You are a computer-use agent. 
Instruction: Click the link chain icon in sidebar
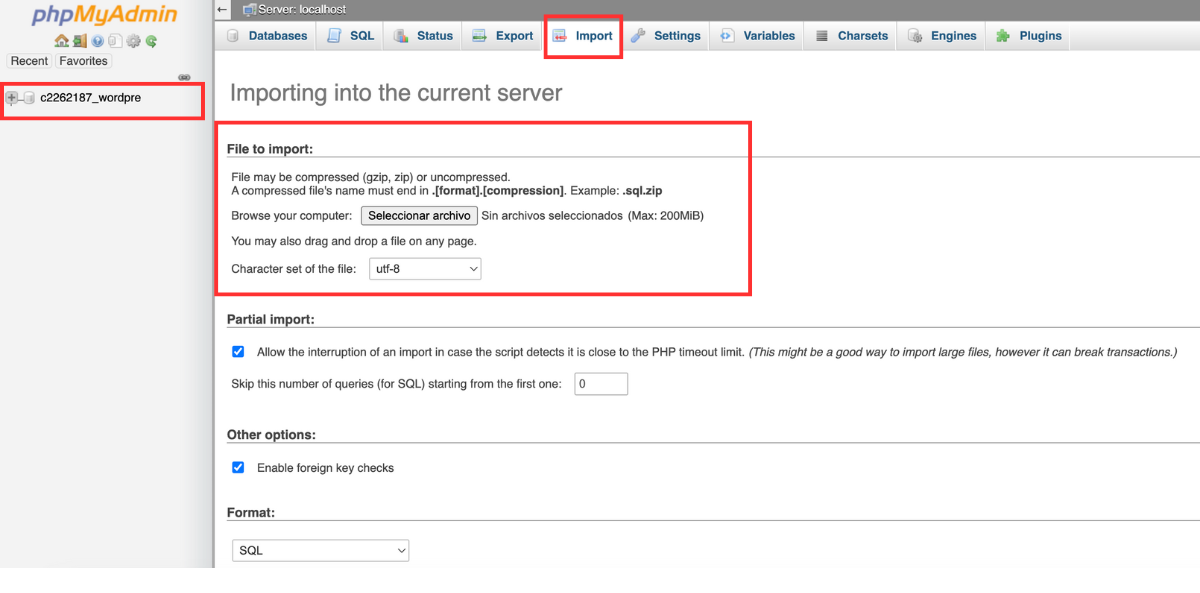click(184, 77)
